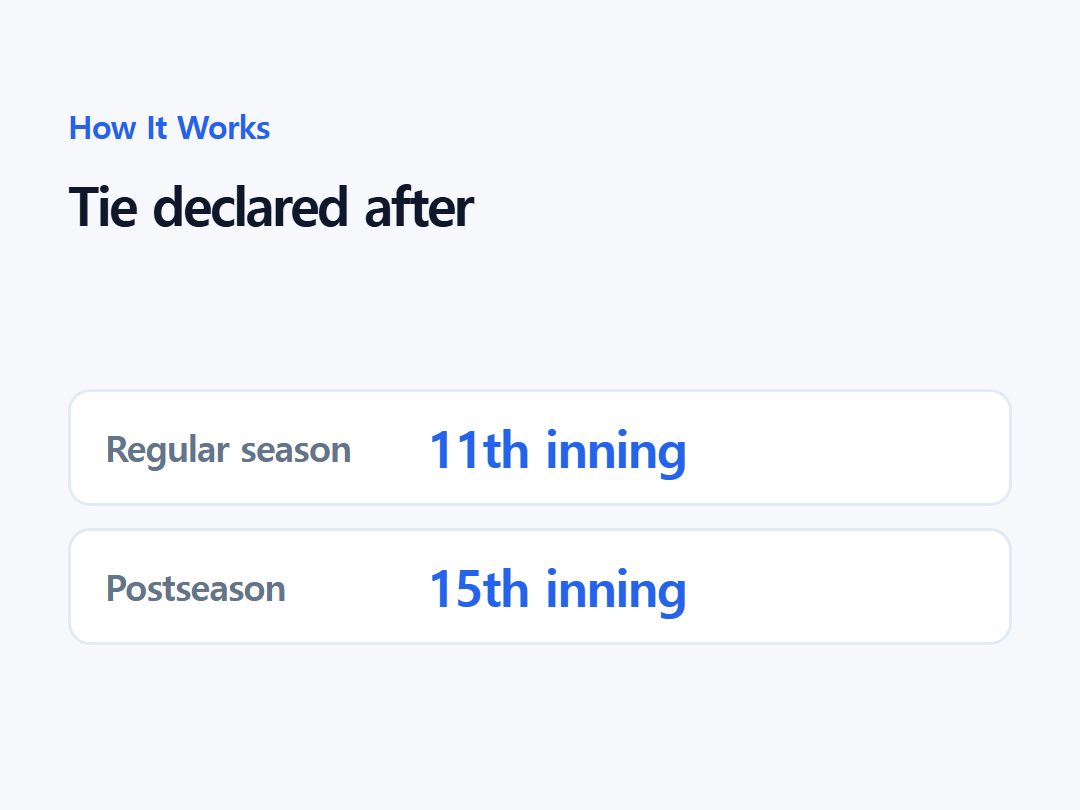Click the word declared in the heading
Image resolution: width=1080 pixels, height=810 pixels.
[251, 207]
